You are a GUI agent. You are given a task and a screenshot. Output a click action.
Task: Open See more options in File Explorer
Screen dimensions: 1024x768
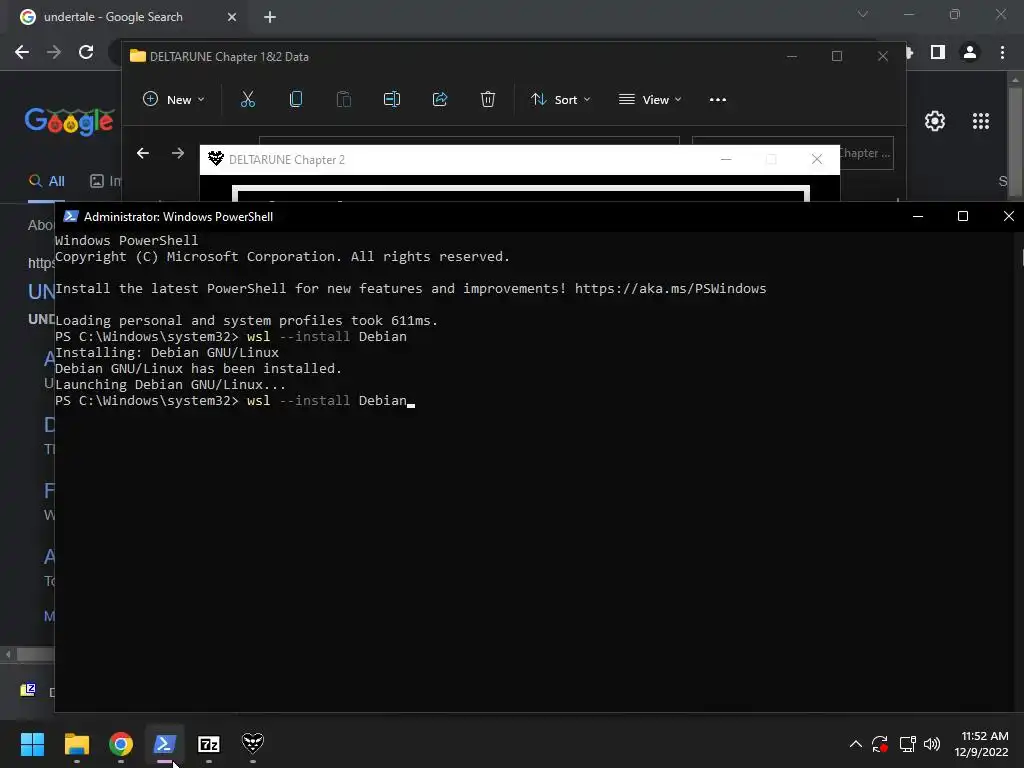coord(718,99)
